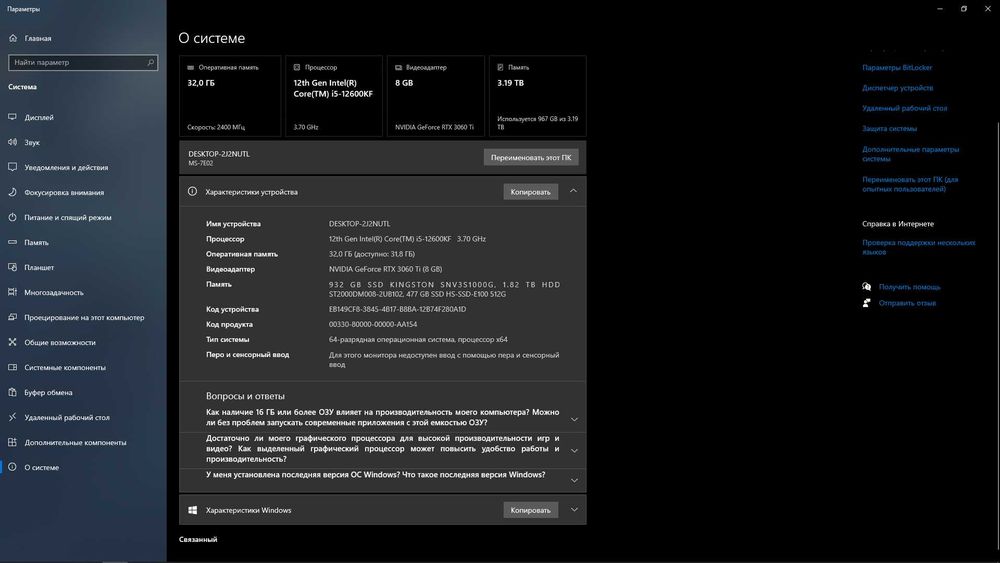Open Shared experiences icon
The image size is (1000, 563).
13,342
